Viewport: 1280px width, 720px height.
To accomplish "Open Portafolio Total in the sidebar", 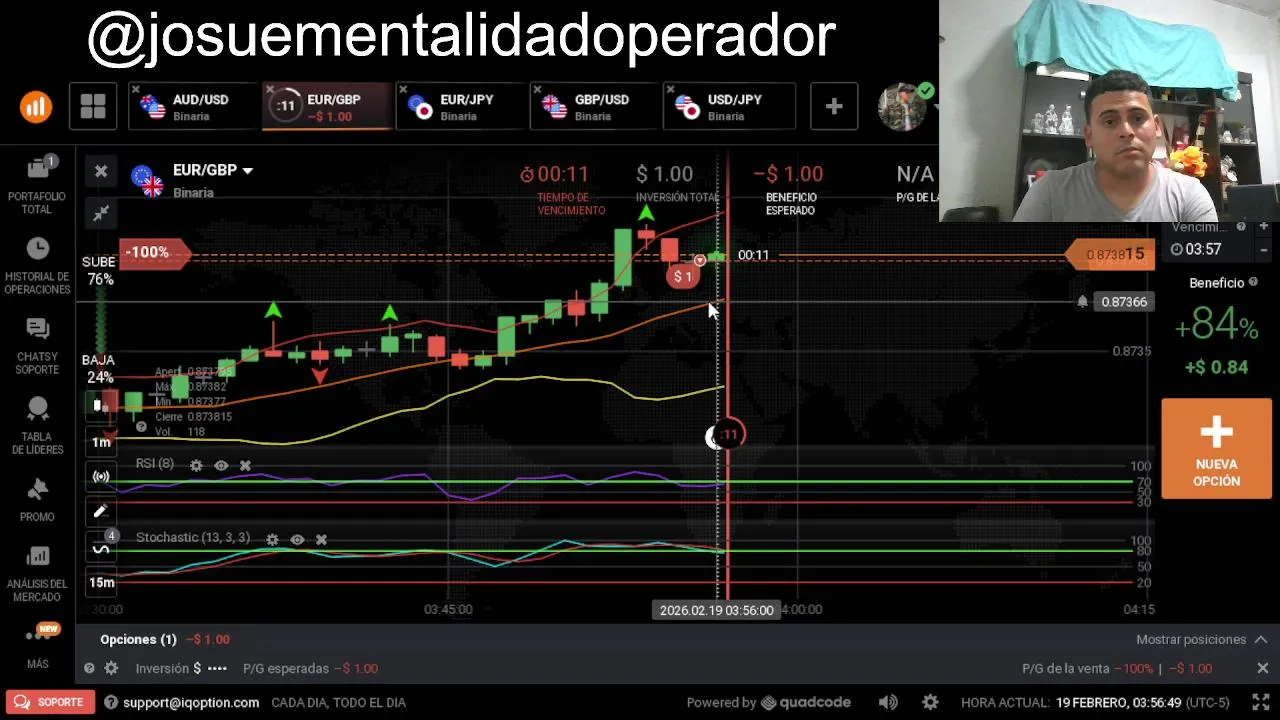I will click(37, 185).
